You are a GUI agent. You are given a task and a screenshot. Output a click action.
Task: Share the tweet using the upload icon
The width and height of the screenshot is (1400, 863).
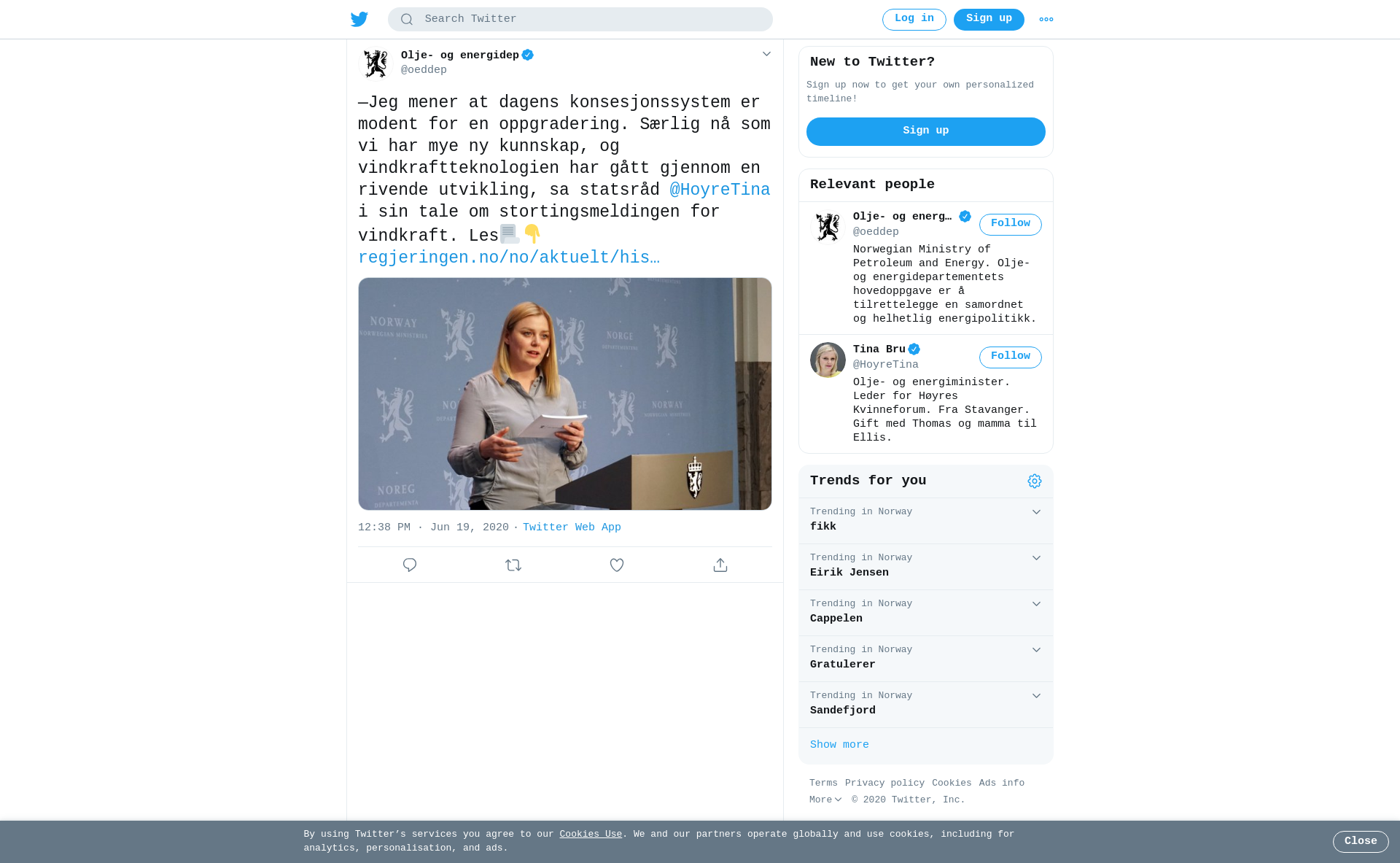[x=720, y=565]
